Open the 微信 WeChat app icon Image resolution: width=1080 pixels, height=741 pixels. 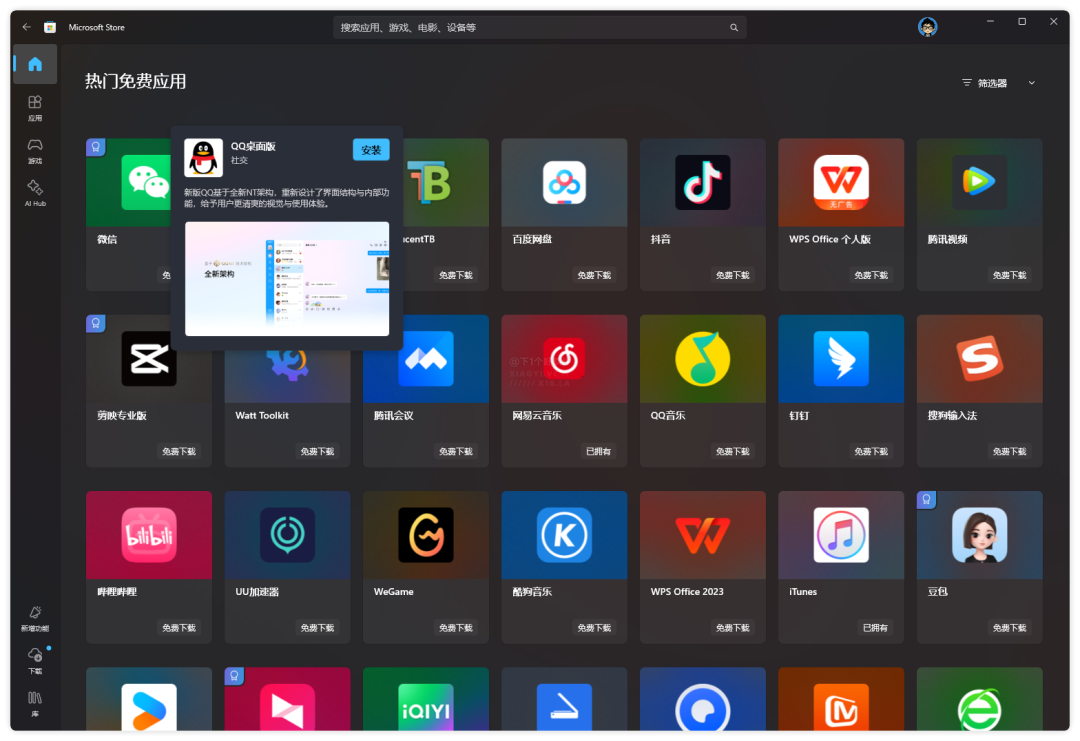point(145,182)
